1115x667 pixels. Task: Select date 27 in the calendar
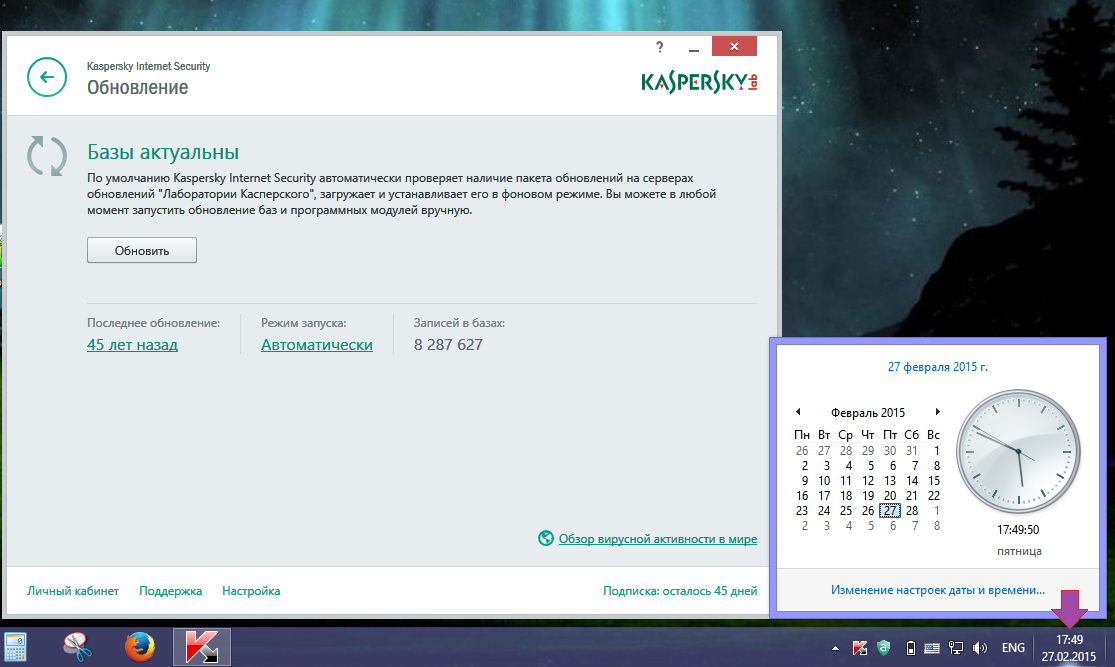coord(890,511)
